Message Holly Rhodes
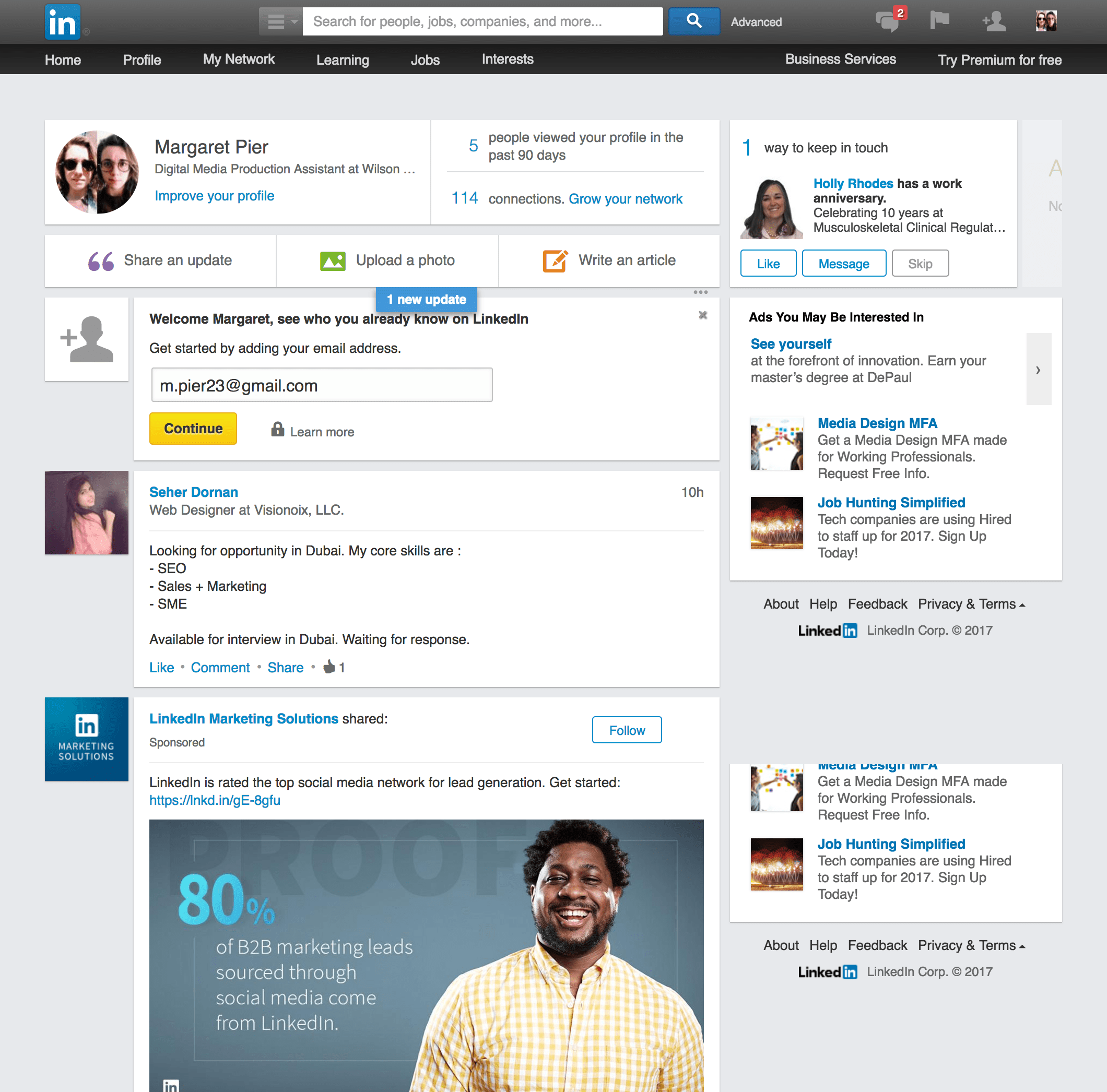The height and width of the screenshot is (1092, 1107). coord(843,264)
